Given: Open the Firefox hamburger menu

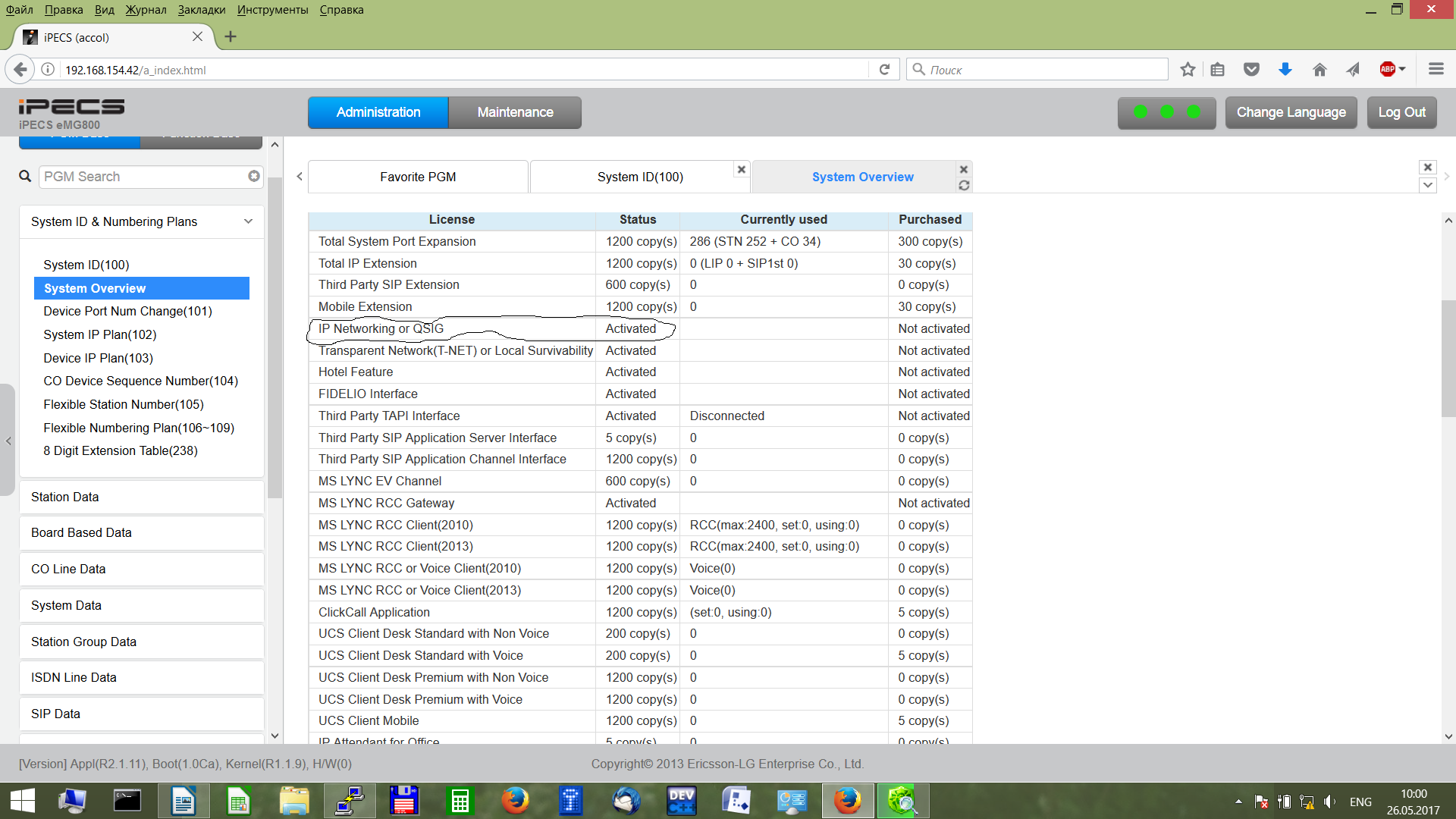Looking at the screenshot, I should [x=1436, y=70].
